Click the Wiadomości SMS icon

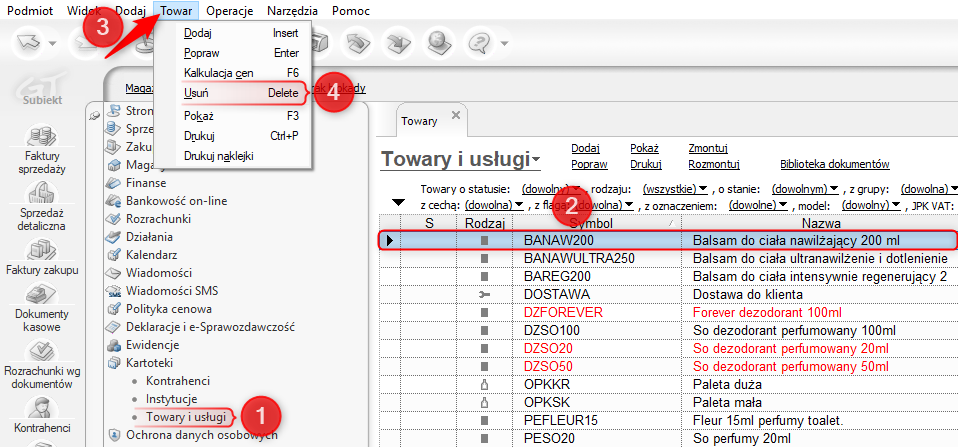pyautogui.click(x=114, y=291)
